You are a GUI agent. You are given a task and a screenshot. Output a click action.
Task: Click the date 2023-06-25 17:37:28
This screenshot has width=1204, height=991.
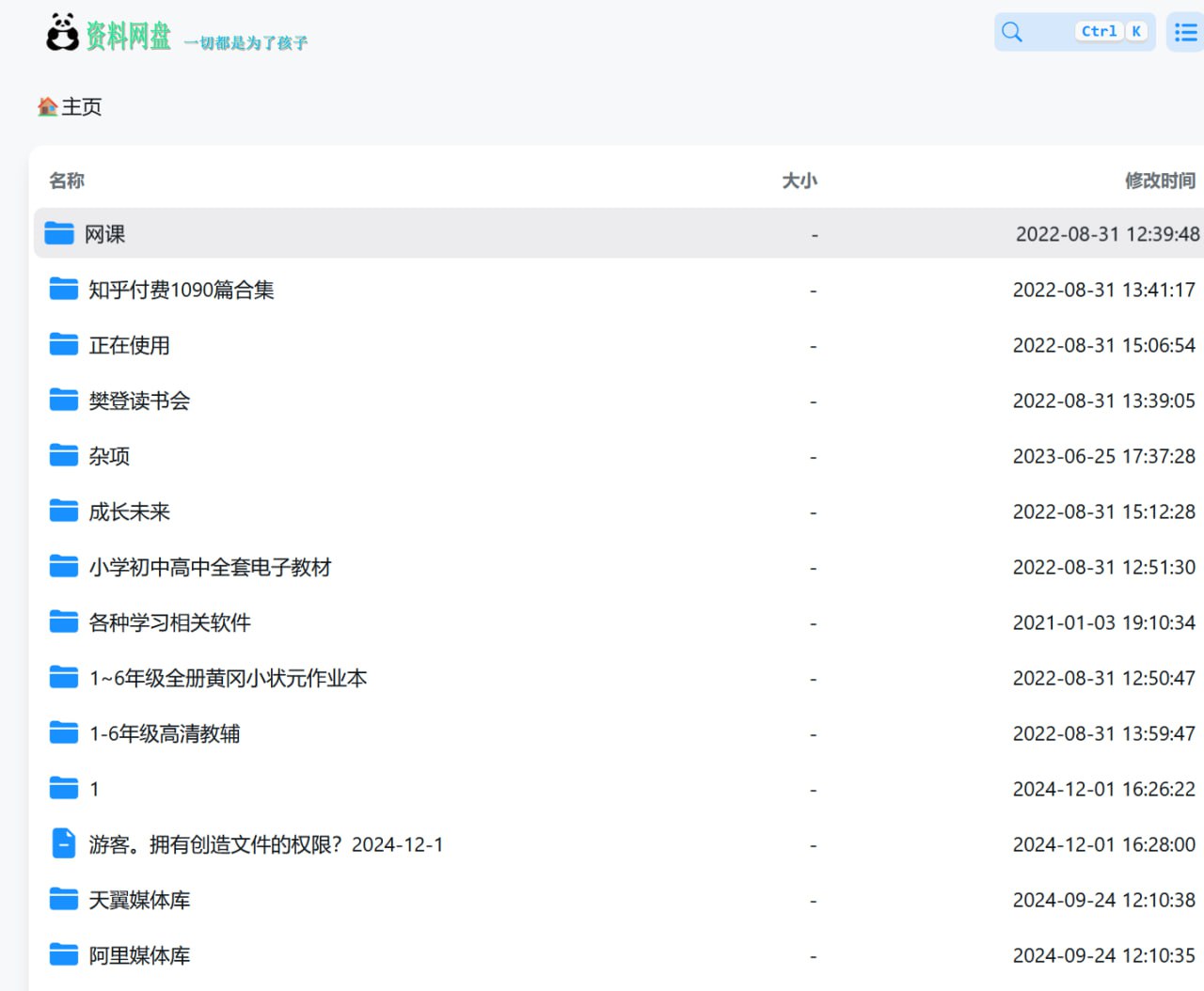click(1103, 456)
